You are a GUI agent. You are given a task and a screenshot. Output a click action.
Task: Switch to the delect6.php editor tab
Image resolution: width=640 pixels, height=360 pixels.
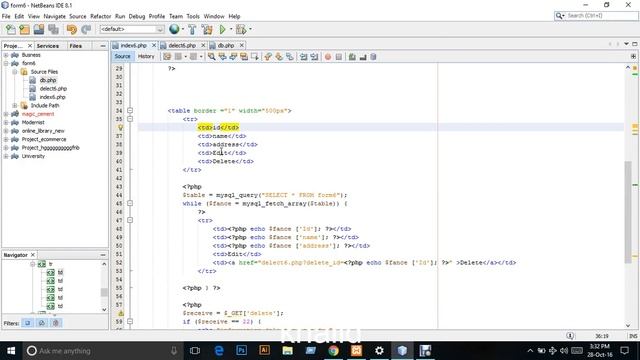182,45
